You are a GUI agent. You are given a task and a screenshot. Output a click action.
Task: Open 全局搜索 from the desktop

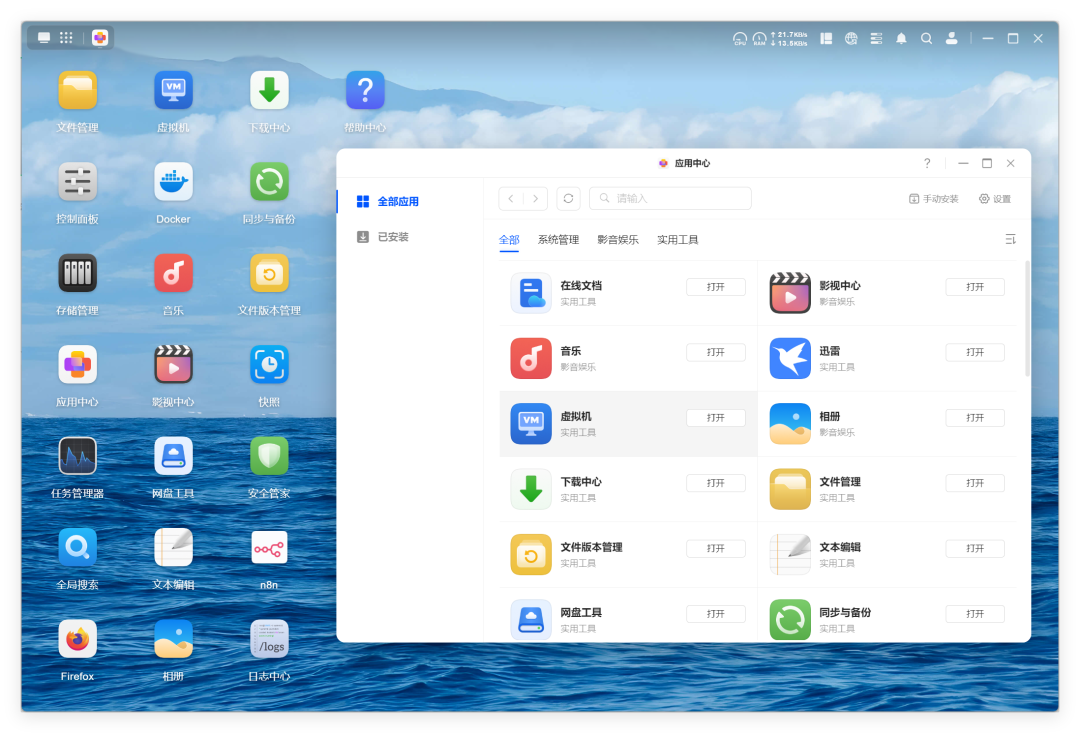tap(77, 547)
